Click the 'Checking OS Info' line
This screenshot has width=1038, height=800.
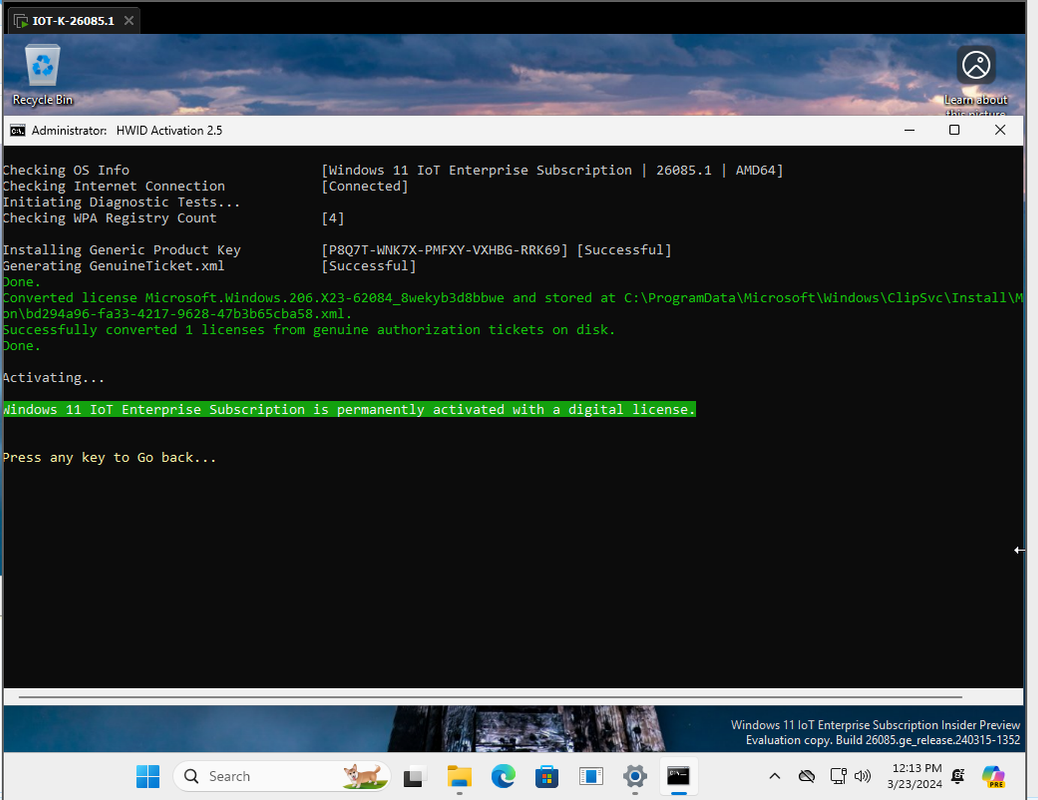tap(66, 170)
